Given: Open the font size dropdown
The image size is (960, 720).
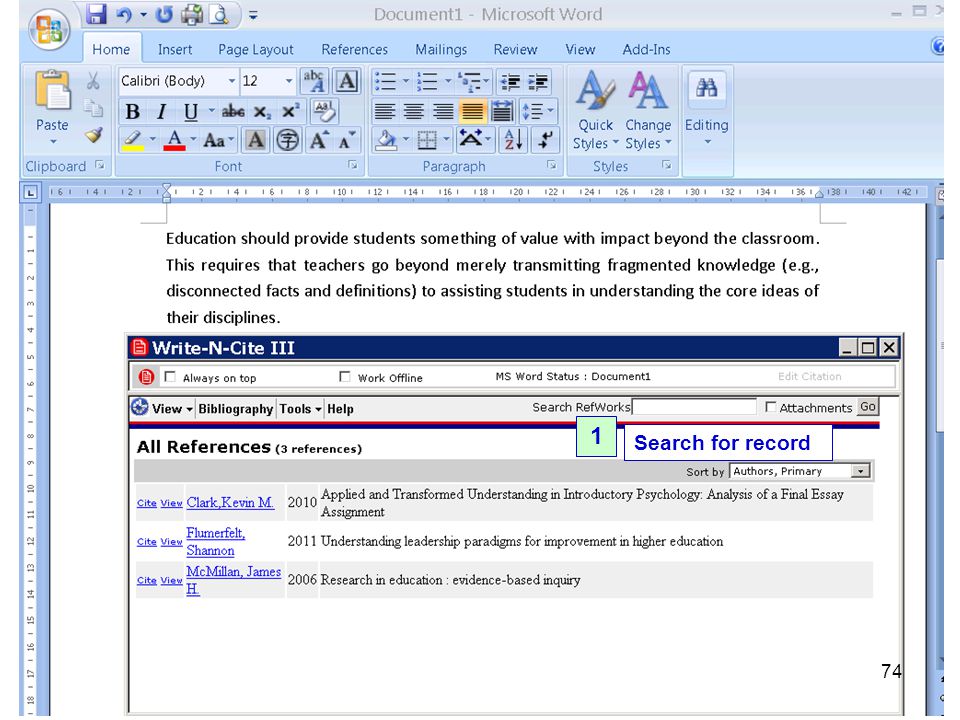Looking at the screenshot, I should tap(288, 81).
